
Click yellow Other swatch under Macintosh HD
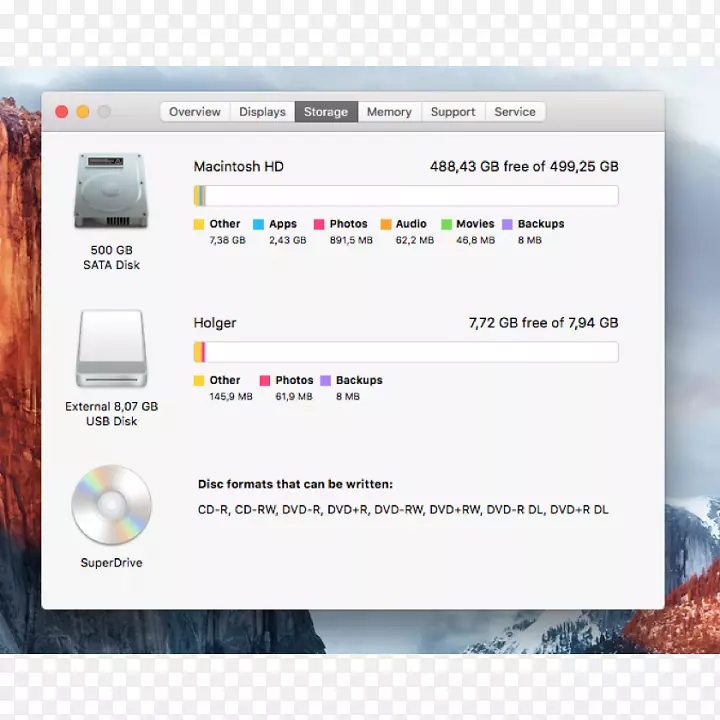coord(199,224)
